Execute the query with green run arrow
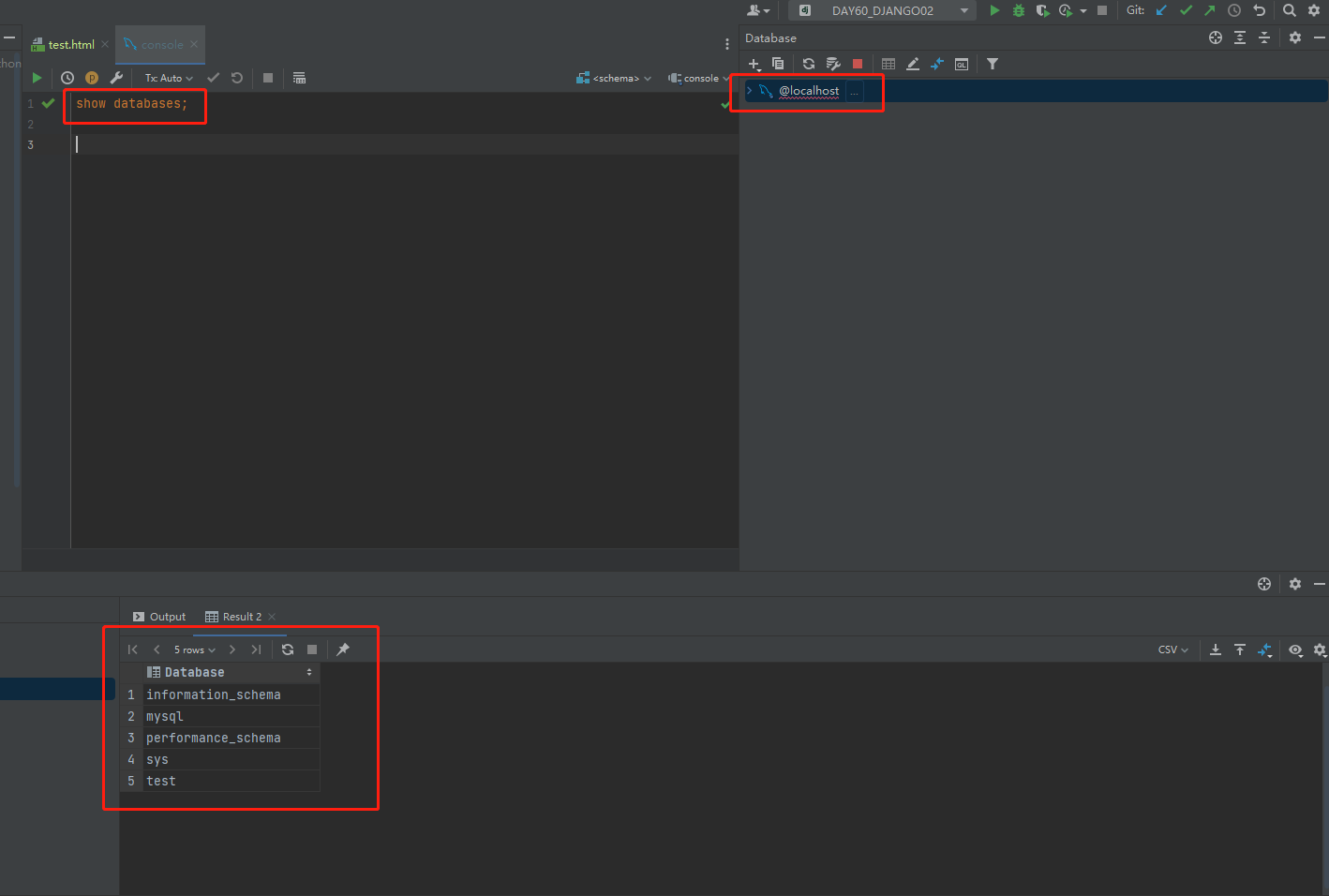 point(37,78)
